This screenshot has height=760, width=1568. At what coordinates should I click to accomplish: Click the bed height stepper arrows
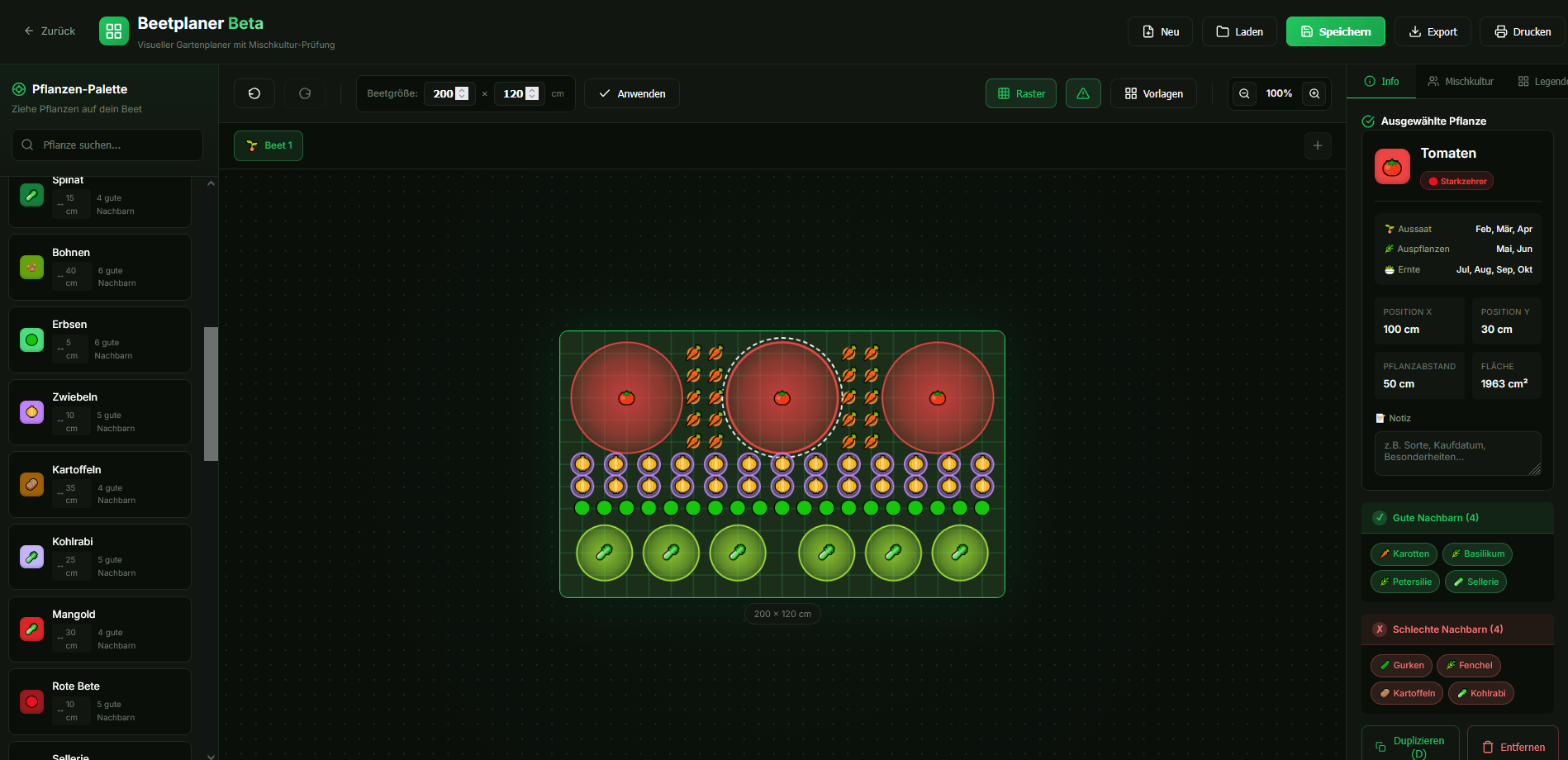tap(532, 93)
